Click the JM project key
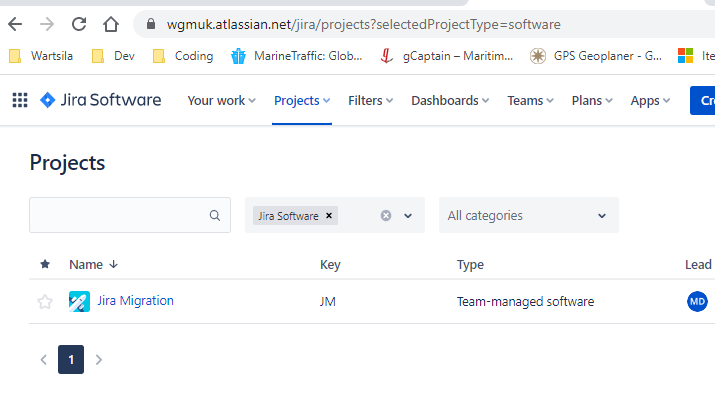Screen dimensions: 715x405 [327, 301]
